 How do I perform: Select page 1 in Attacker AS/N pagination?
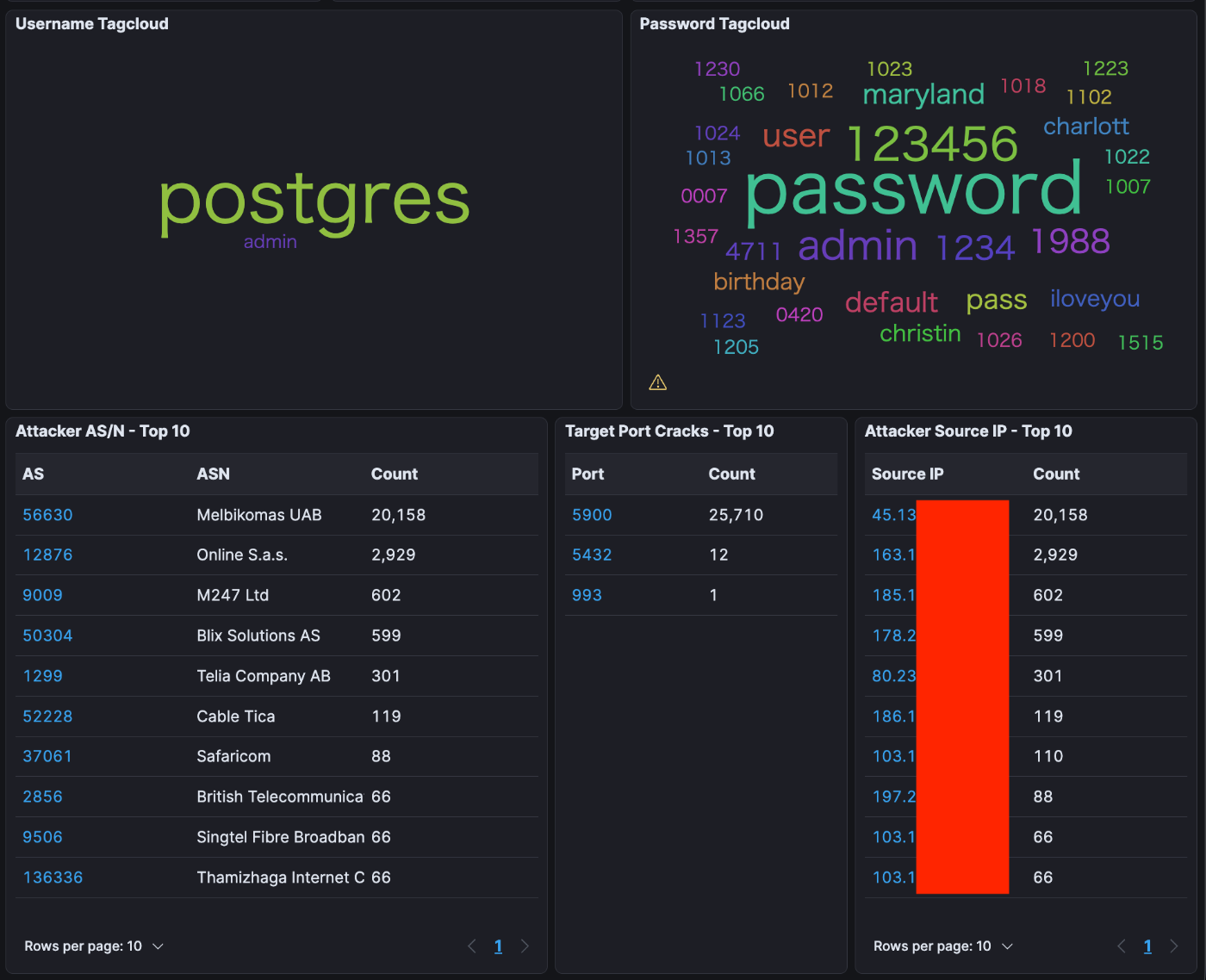click(x=498, y=946)
